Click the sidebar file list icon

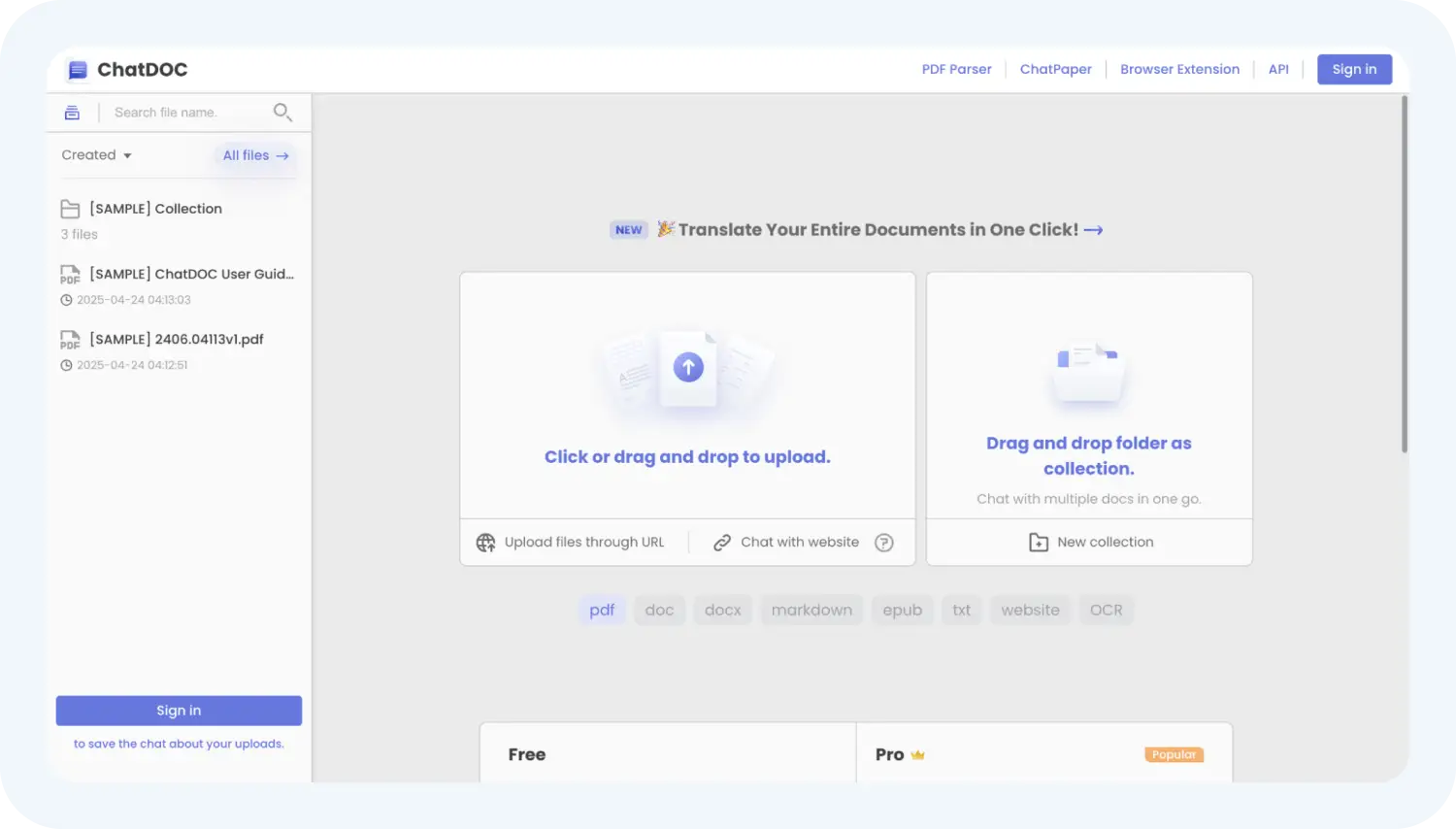(72, 113)
